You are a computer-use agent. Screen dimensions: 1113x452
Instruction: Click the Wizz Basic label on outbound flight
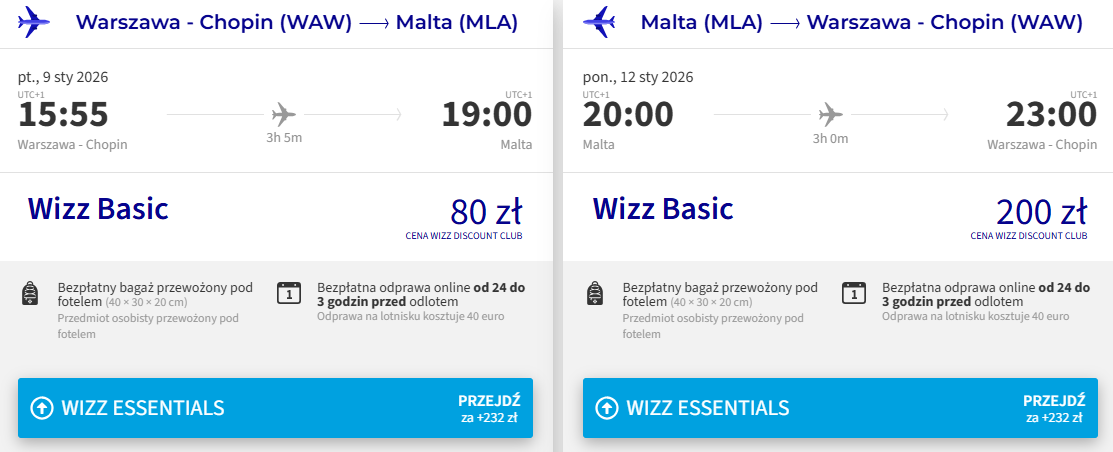click(98, 209)
